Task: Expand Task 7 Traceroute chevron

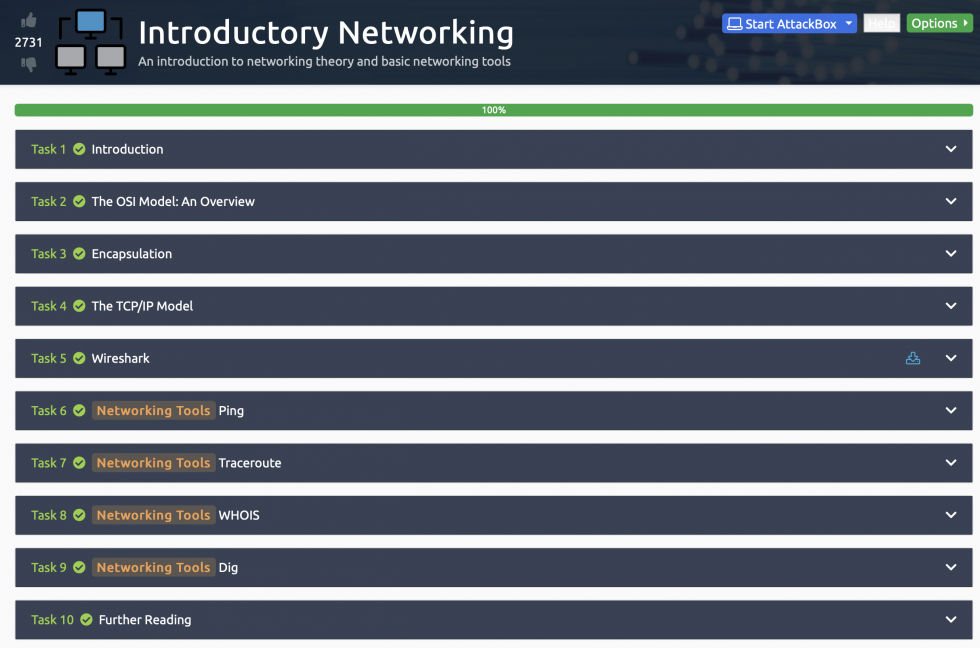Action: tap(951, 462)
